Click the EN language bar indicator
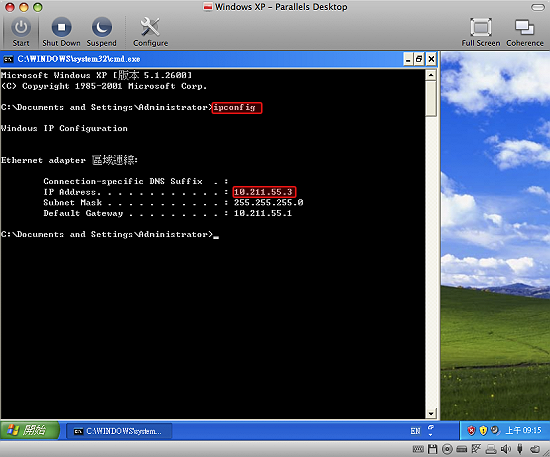550x457 pixels. coord(415,431)
